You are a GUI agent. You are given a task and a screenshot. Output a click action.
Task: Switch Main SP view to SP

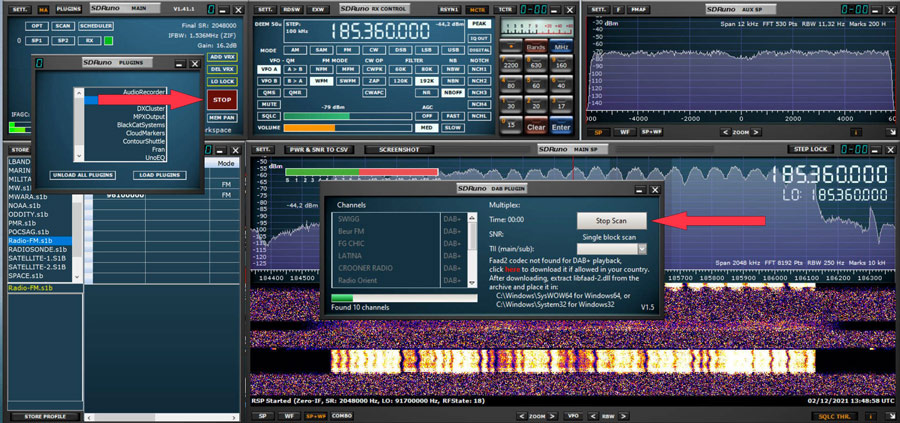click(263, 416)
